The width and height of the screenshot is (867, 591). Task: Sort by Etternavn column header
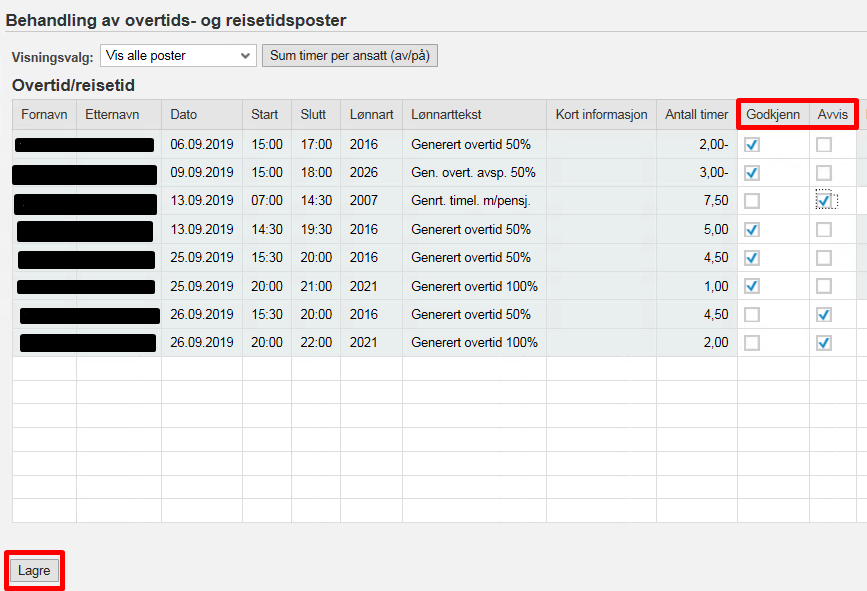coord(119,114)
